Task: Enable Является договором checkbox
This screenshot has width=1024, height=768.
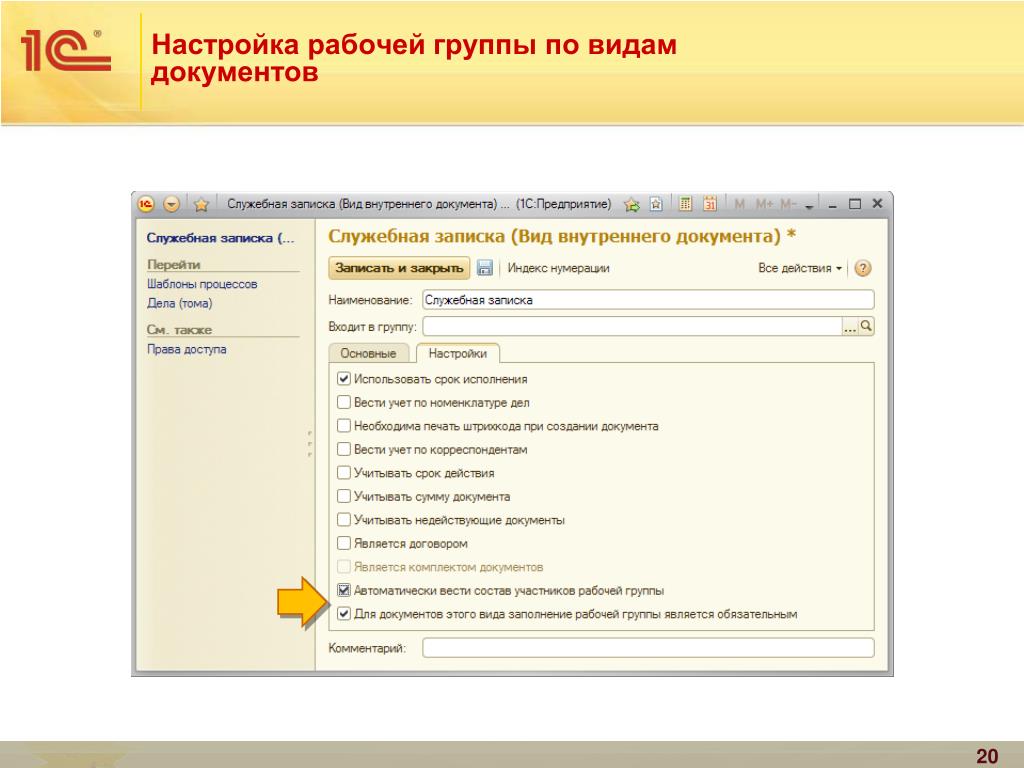Action: click(344, 543)
